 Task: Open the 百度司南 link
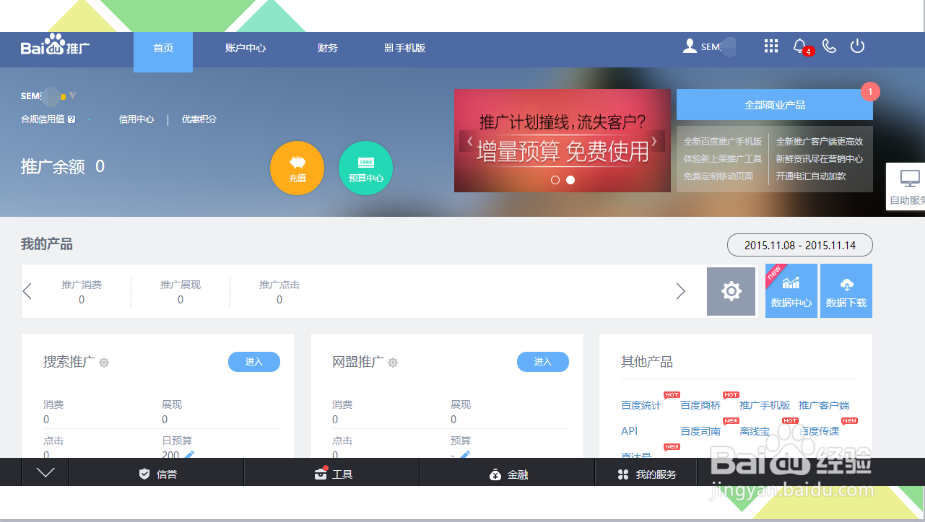(700, 431)
